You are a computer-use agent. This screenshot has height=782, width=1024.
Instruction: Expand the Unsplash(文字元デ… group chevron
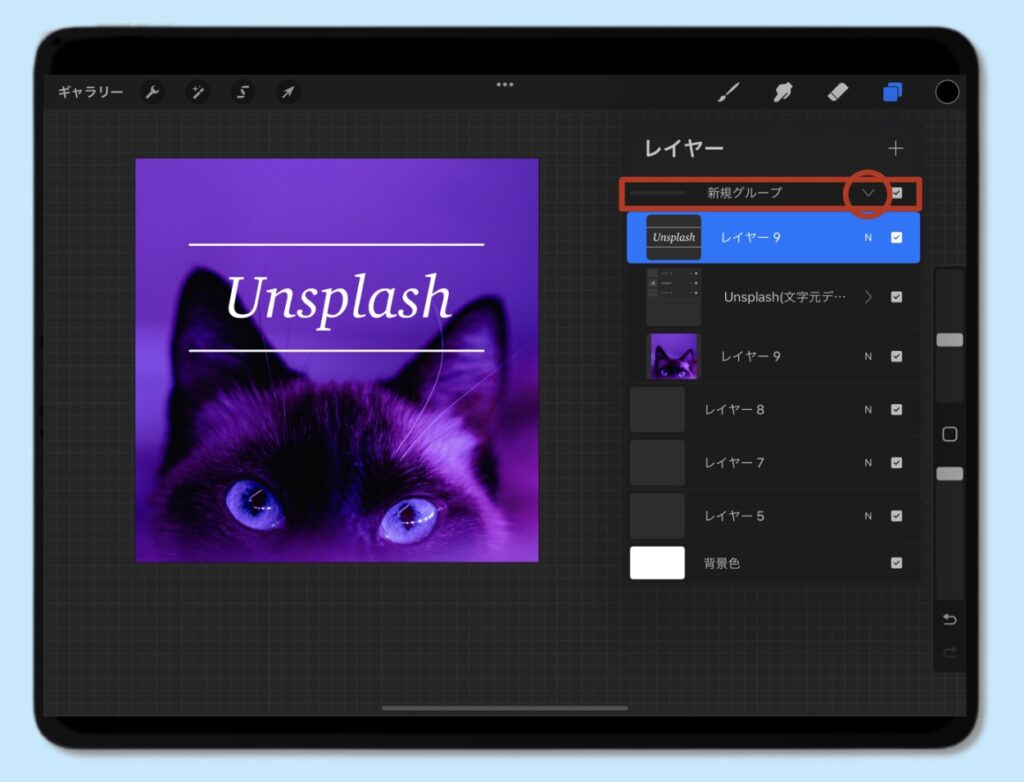tap(868, 297)
